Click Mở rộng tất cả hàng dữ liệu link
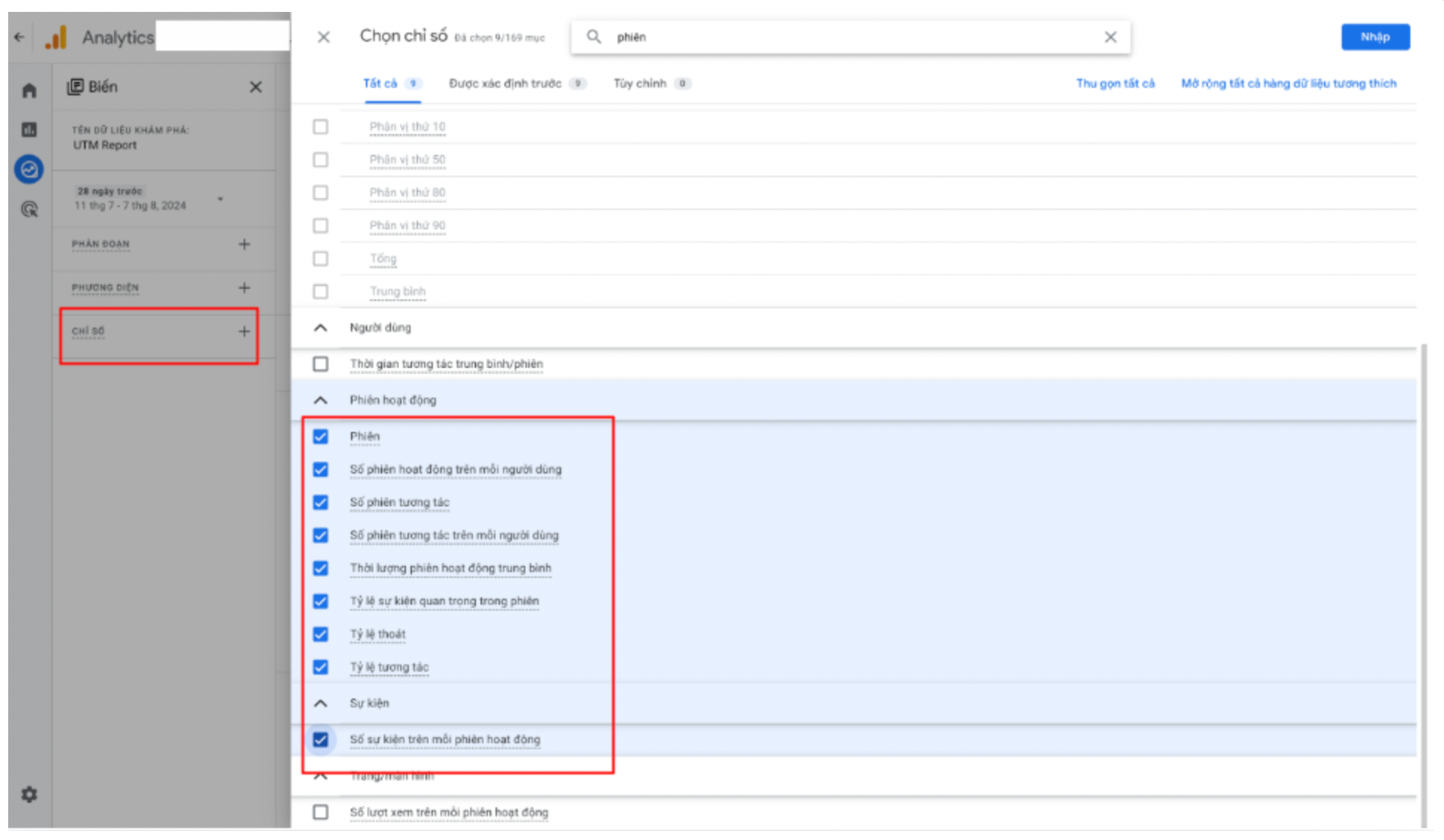Screen dimensions: 1444x840 click(1289, 83)
